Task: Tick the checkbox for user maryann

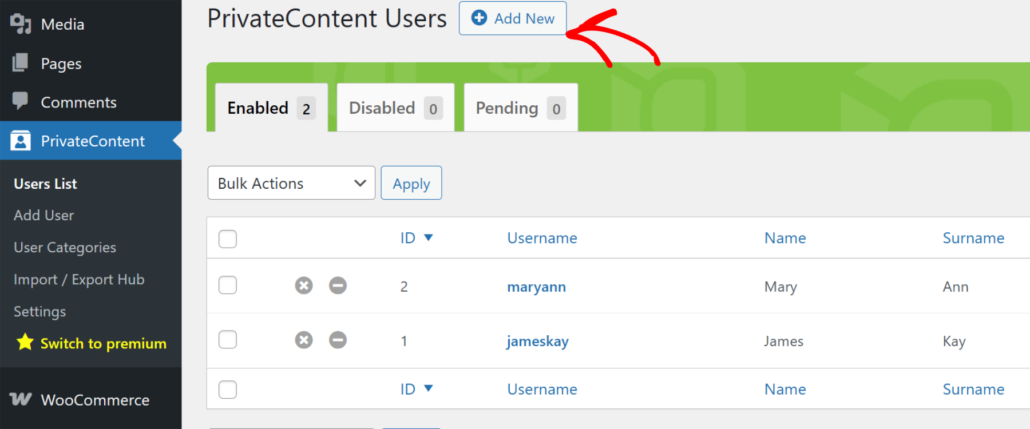Action: (227, 285)
